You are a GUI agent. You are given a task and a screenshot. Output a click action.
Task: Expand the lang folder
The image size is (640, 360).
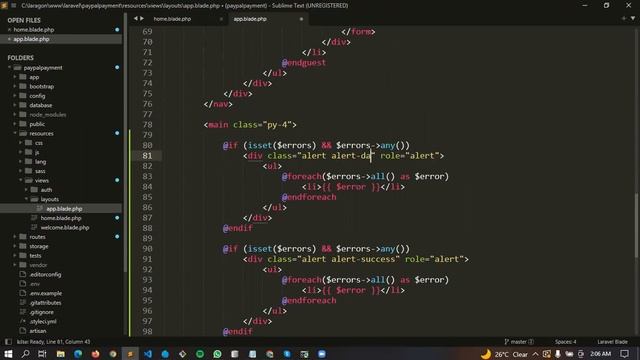click(x=21, y=162)
